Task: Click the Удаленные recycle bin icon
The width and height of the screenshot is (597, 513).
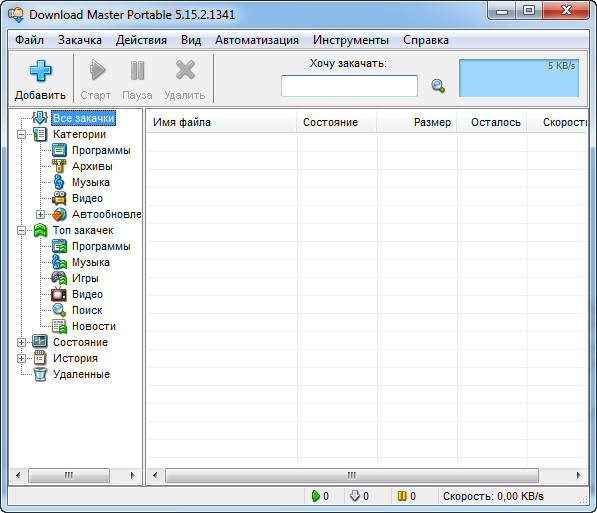Action: click(x=40, y=374)
